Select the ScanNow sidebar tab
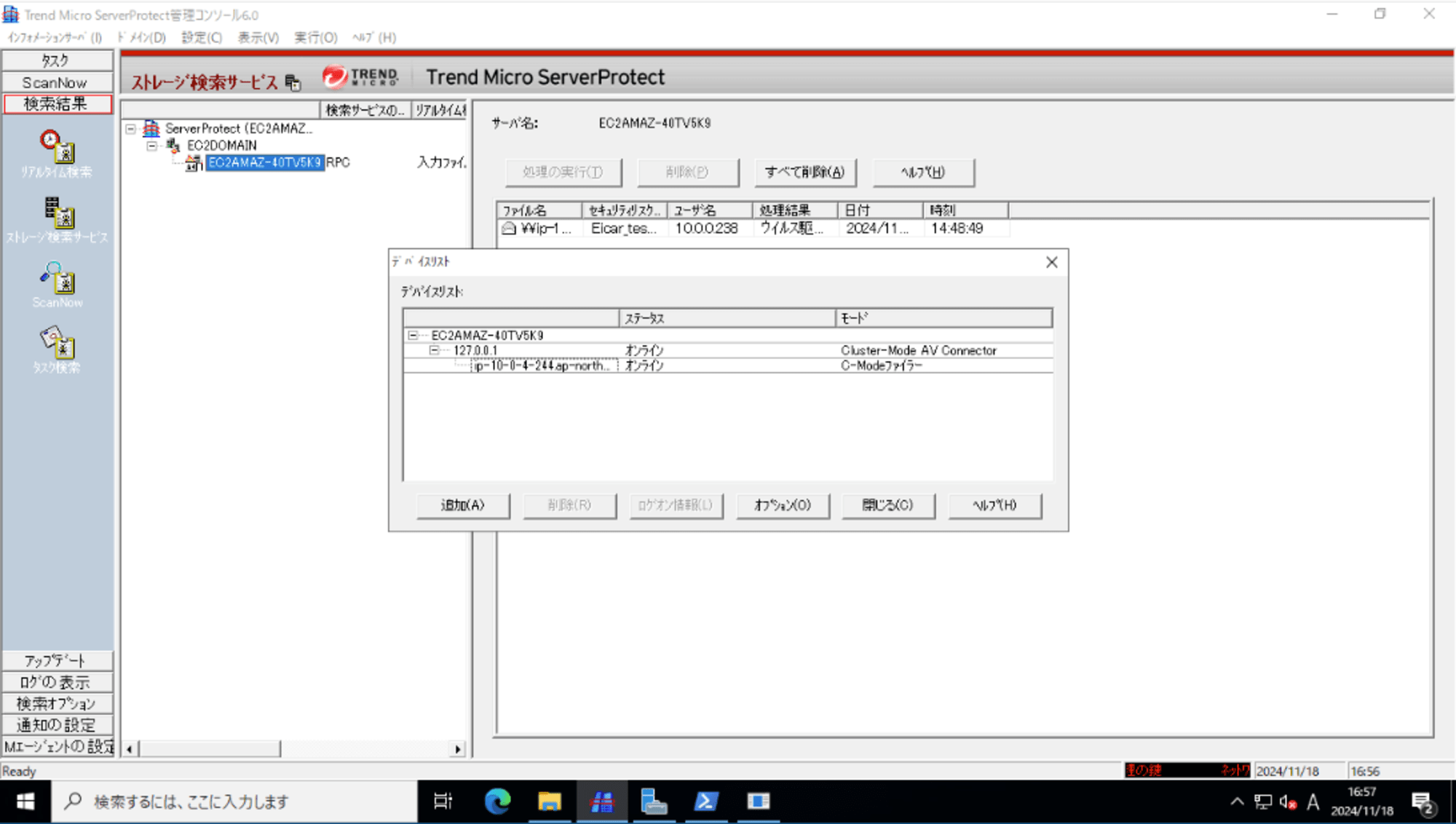1456x824 pixels. point(57,82)
